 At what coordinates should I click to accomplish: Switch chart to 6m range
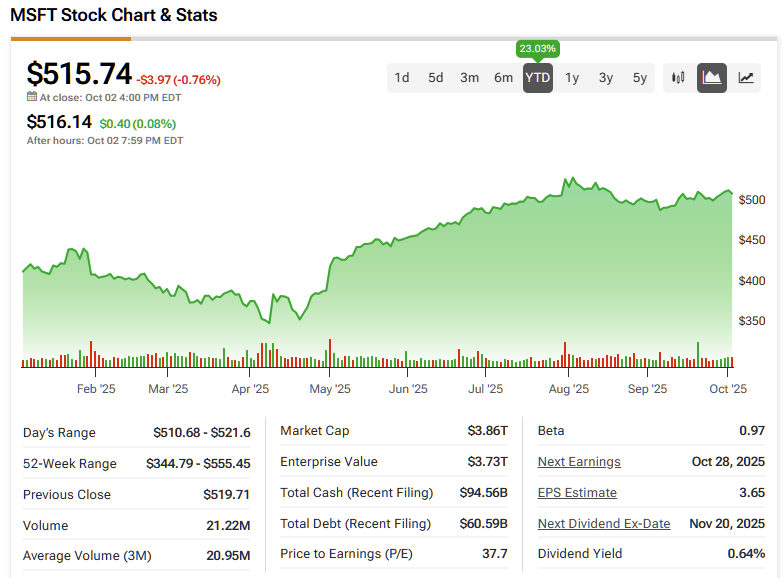tap(504, 78)
